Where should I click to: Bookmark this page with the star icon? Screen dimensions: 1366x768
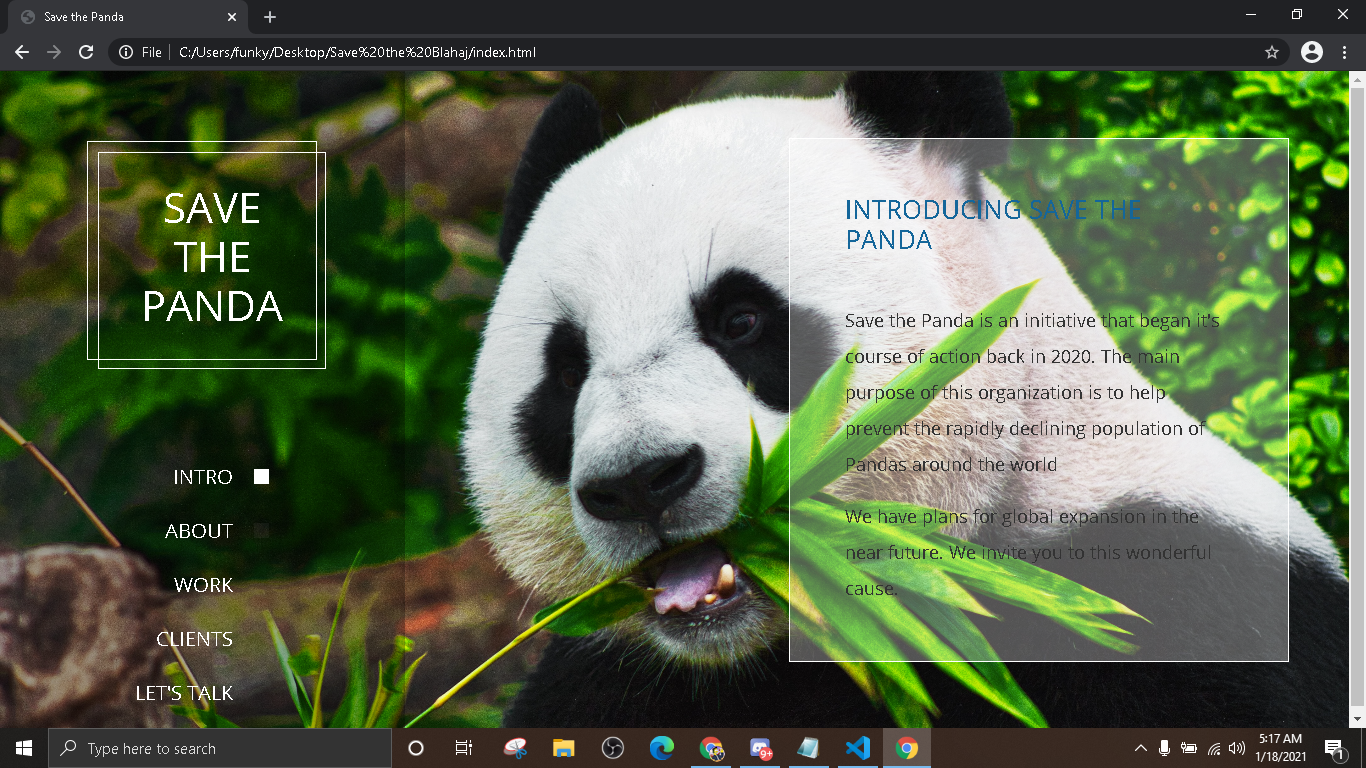[1272, 52]
